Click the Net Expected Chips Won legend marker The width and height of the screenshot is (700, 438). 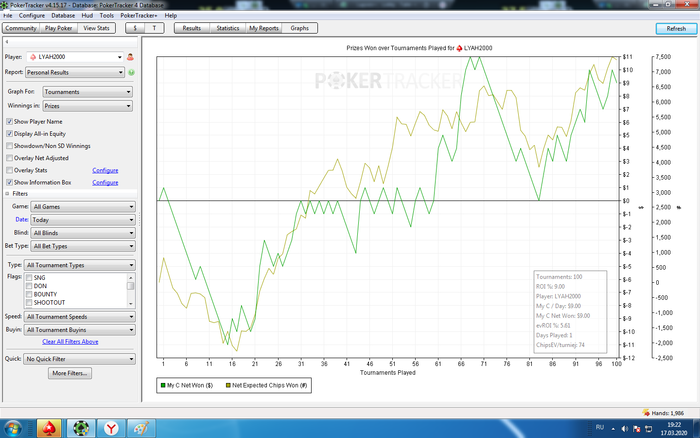[x=228, y=385]
